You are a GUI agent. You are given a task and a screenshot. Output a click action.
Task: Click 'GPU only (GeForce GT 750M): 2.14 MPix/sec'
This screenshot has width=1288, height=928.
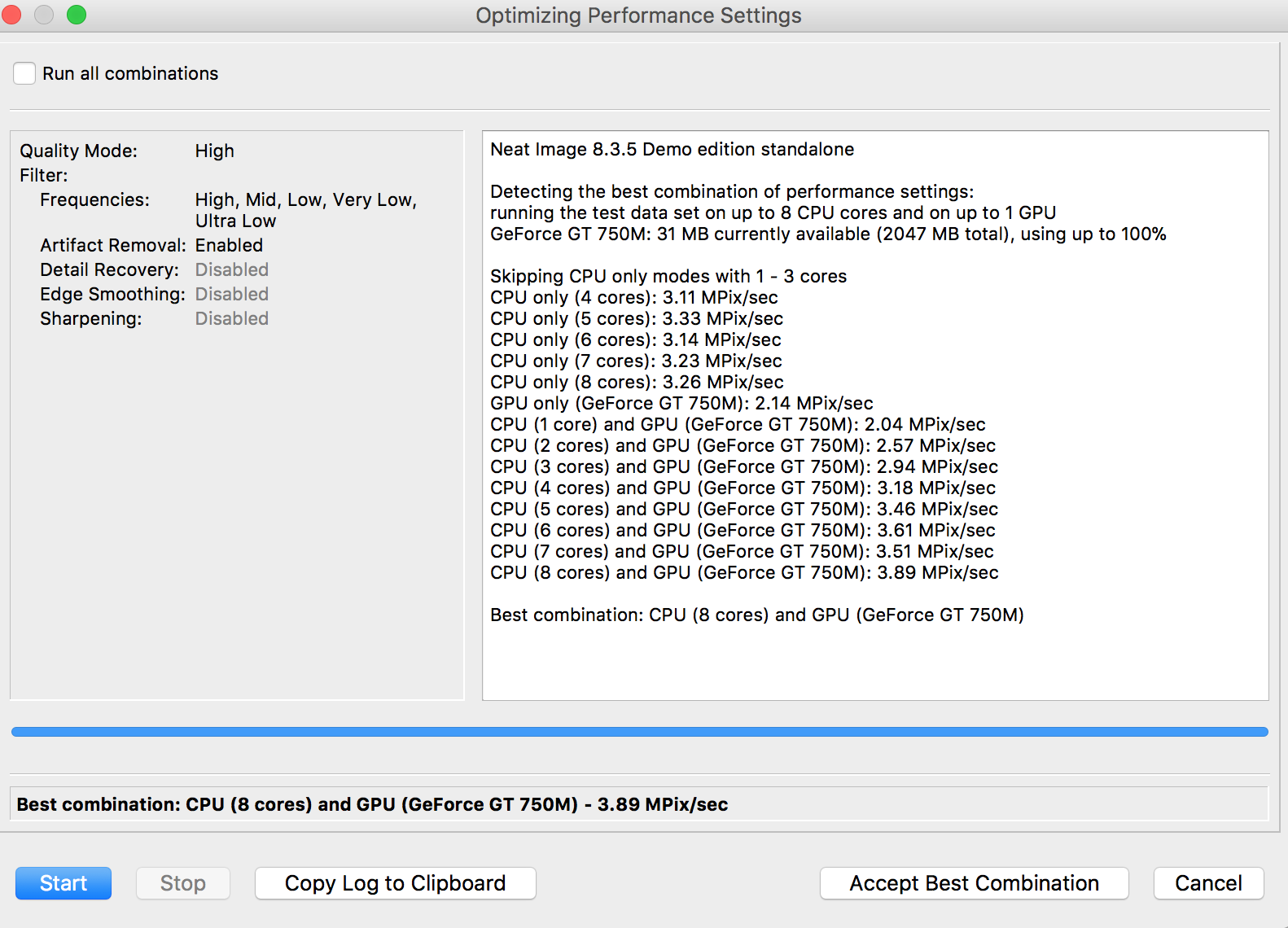(x=681, y=403)
